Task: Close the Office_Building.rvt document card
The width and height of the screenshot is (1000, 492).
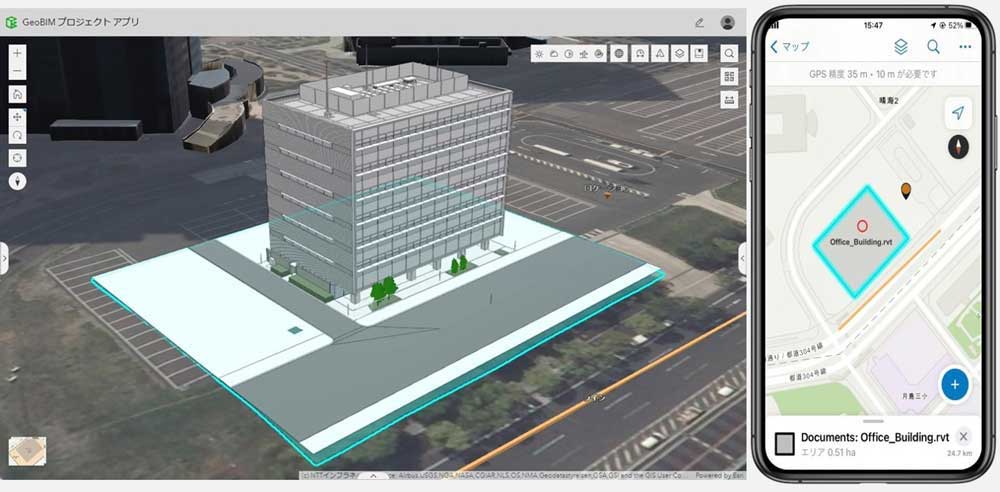Action: (963, 437)
